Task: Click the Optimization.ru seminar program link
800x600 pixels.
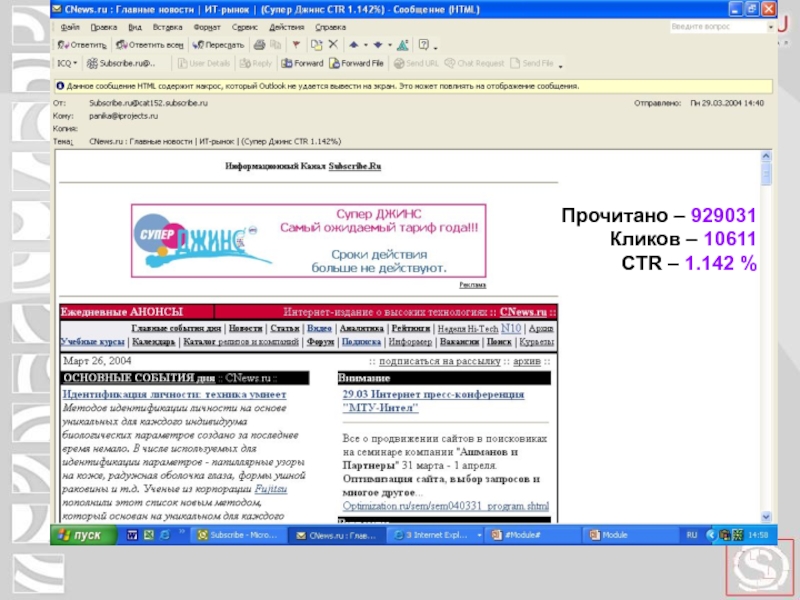Action: [x=445, y=506]
